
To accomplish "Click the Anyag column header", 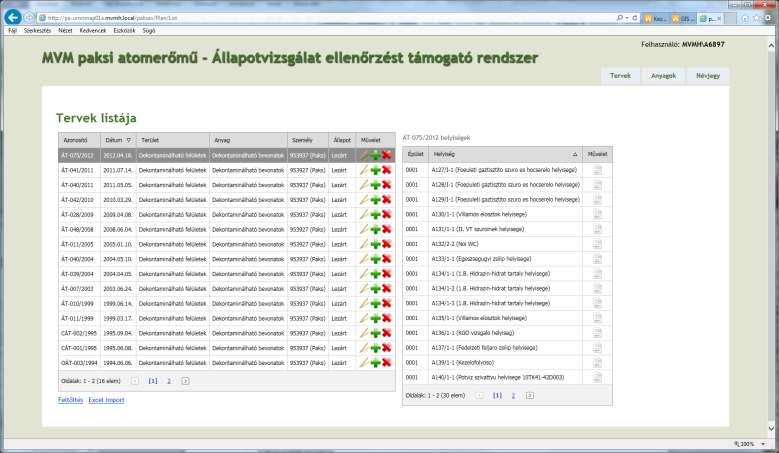I will click(x=248, y=140).
